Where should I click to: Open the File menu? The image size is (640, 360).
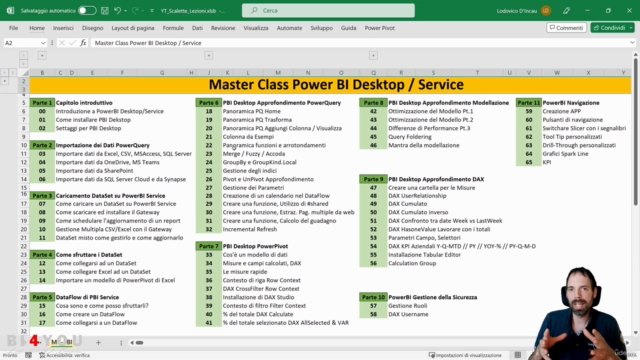point(13,28)
